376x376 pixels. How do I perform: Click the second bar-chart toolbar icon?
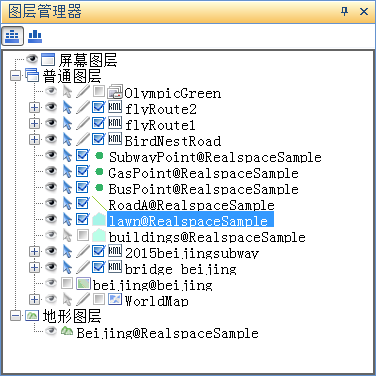click(35, 36)
